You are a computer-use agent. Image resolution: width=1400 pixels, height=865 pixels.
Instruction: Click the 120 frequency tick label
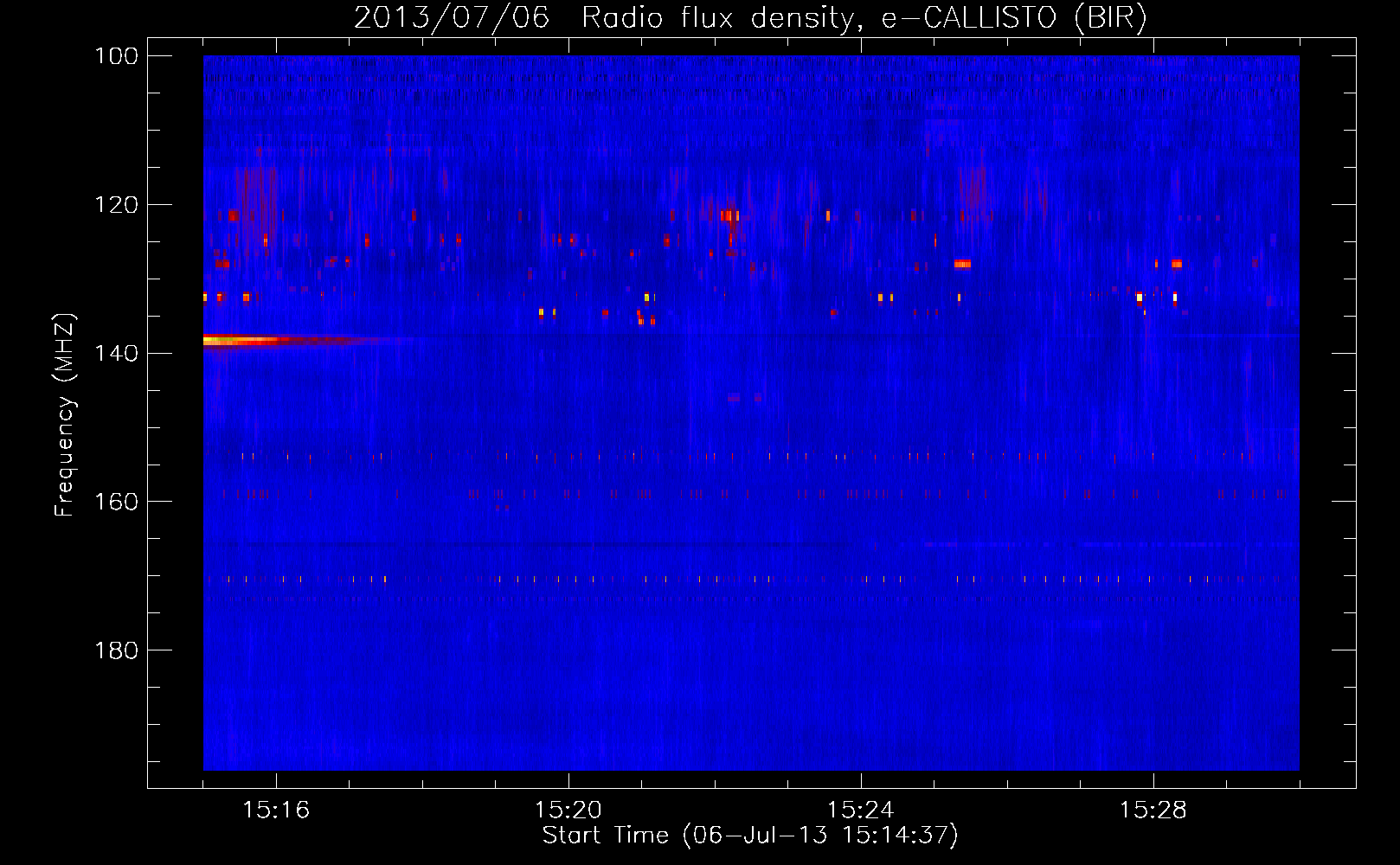(x=115, y=205)
